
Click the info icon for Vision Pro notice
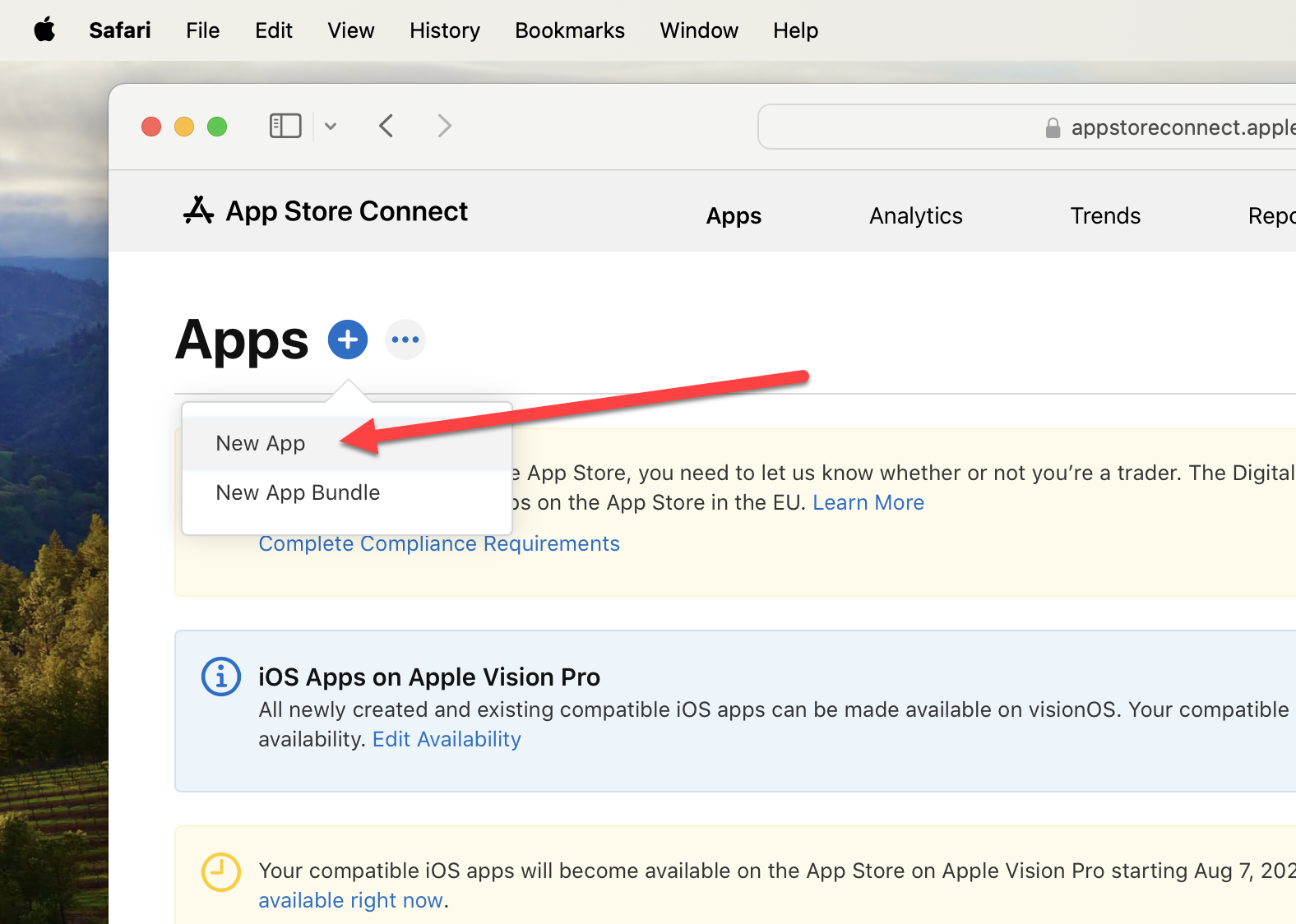coord(221,677)
